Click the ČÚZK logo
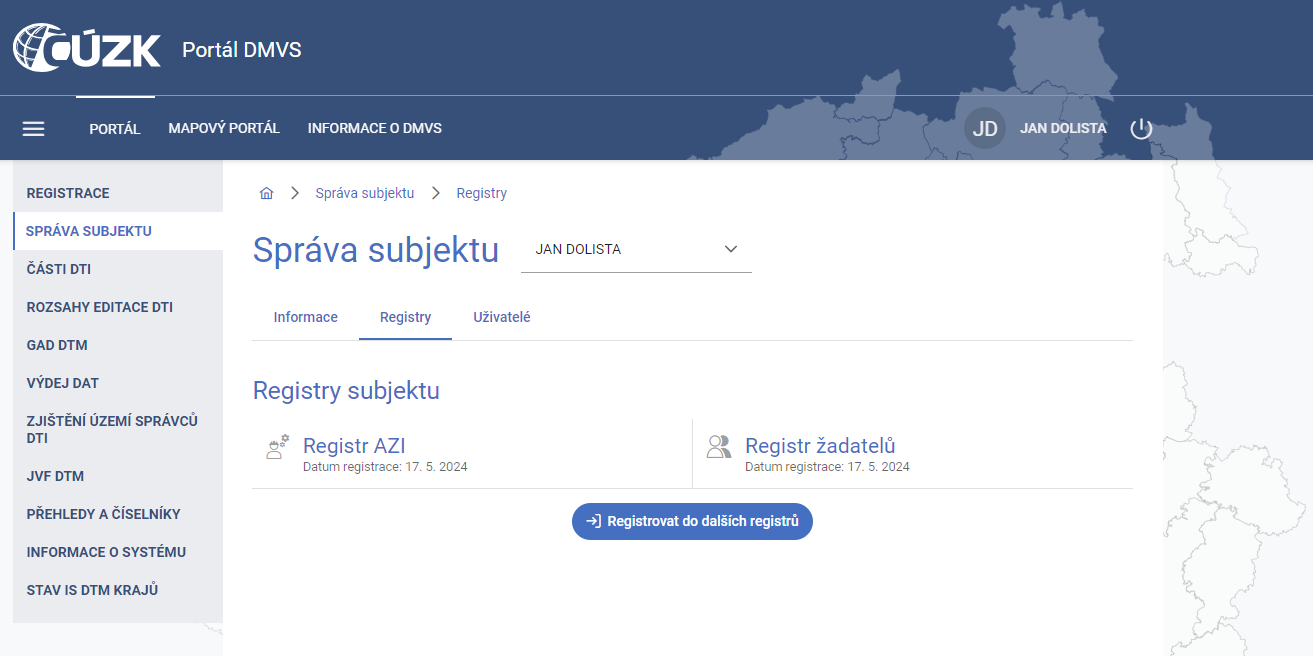The height and width of the screenshot is (656, 1313). click(x=87, y=48)
